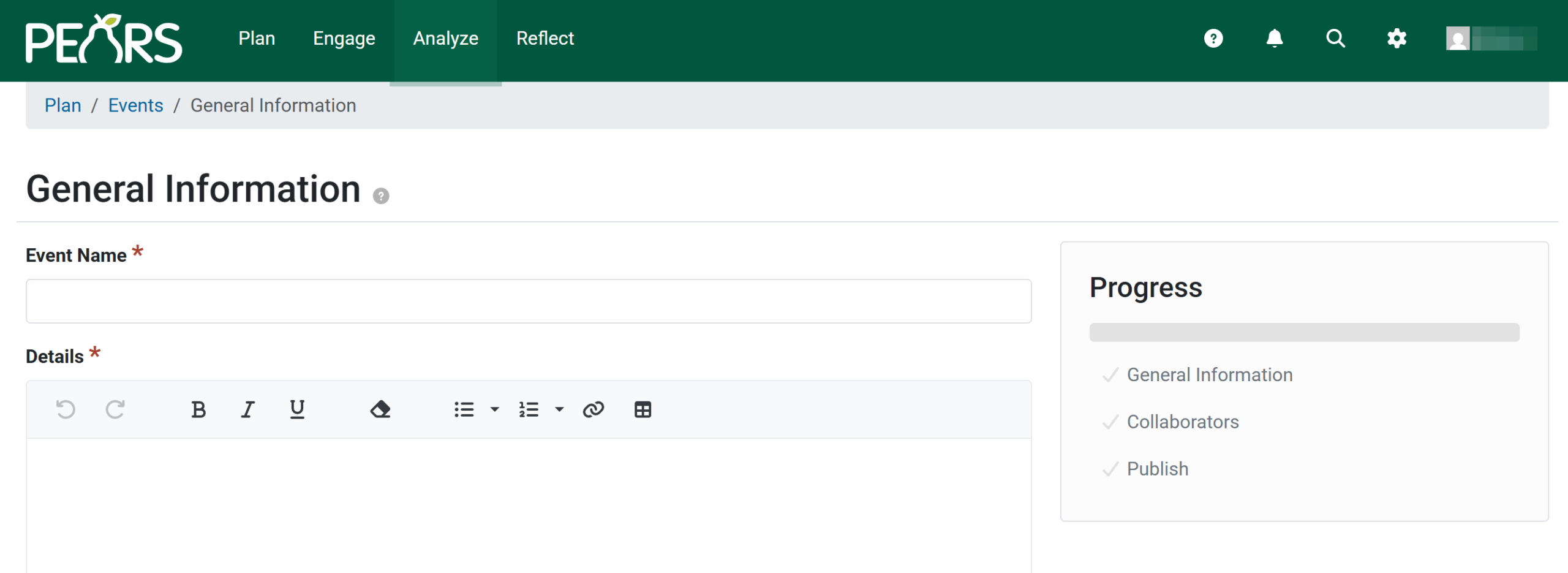Expand the numbered list style dropdown arrow

tap(559, 409)
